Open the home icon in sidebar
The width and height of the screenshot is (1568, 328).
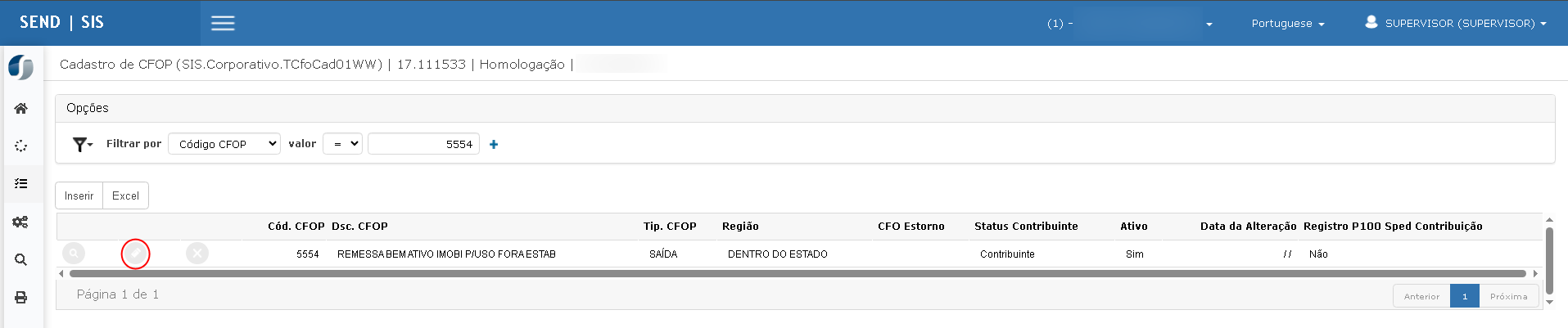[x=21, y=108]
